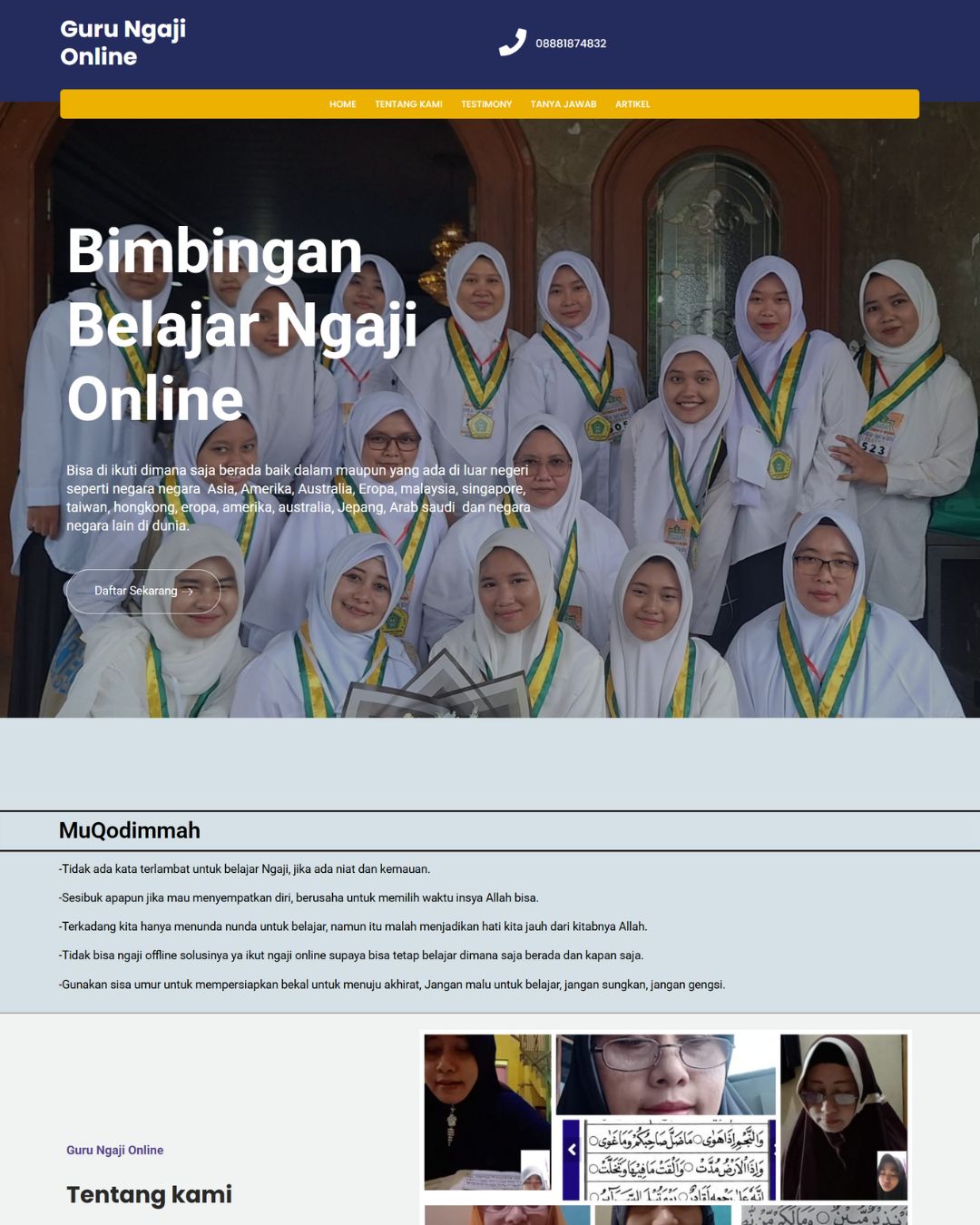Select the TESTIMONY menu item
This screenshot has height=1225, width=980.
coord(486,104)
